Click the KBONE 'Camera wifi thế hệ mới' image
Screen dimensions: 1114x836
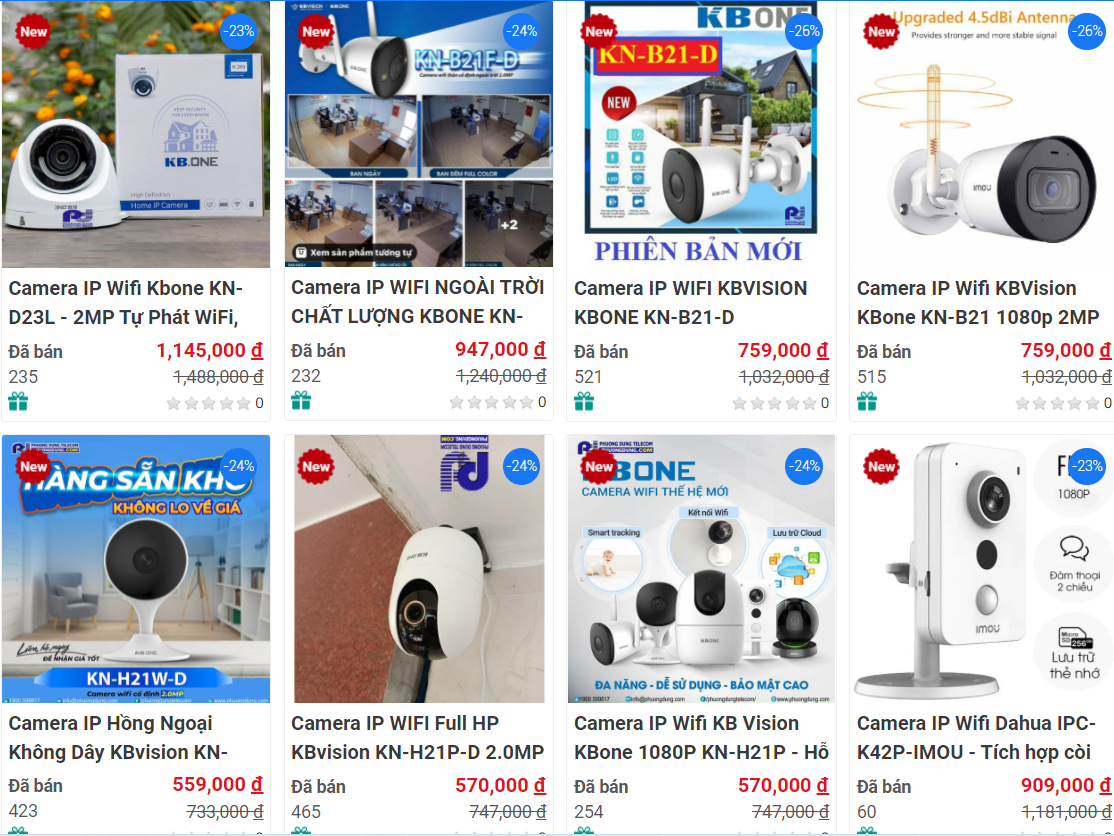pyautogui.click(x=701, y=569)
